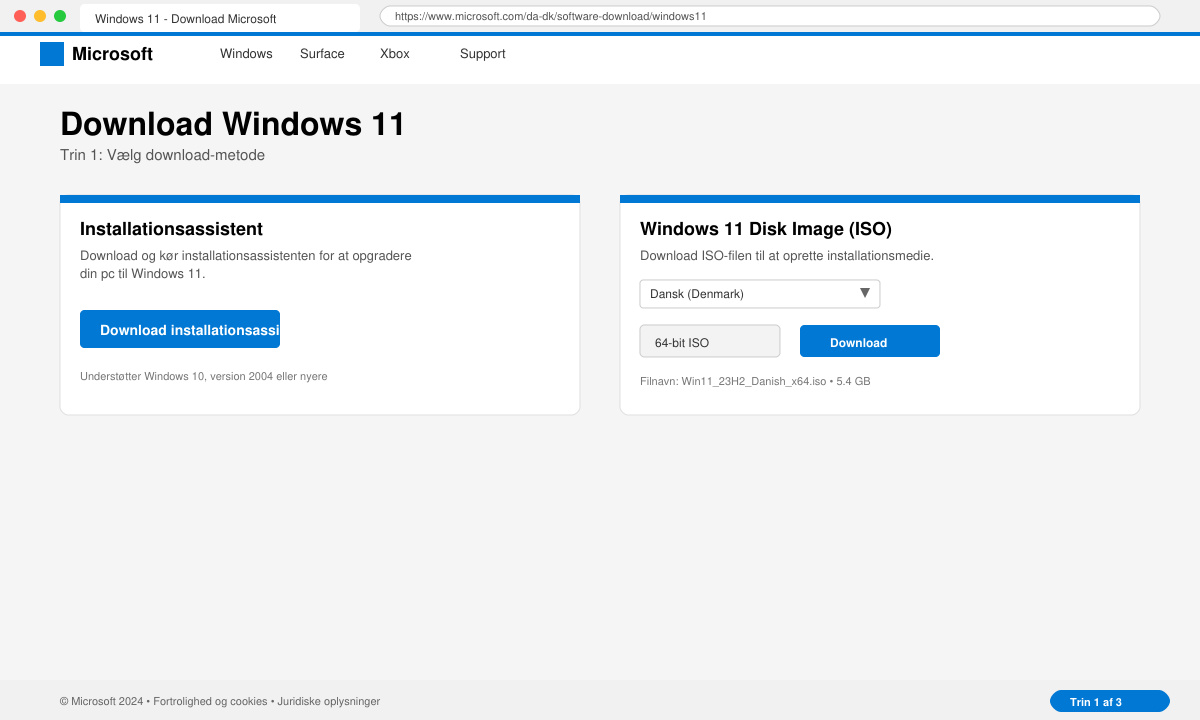Open the Xbox nav menu item
Image resolution: width=1200 pixels, height=720 pixels.
(395, 54)
